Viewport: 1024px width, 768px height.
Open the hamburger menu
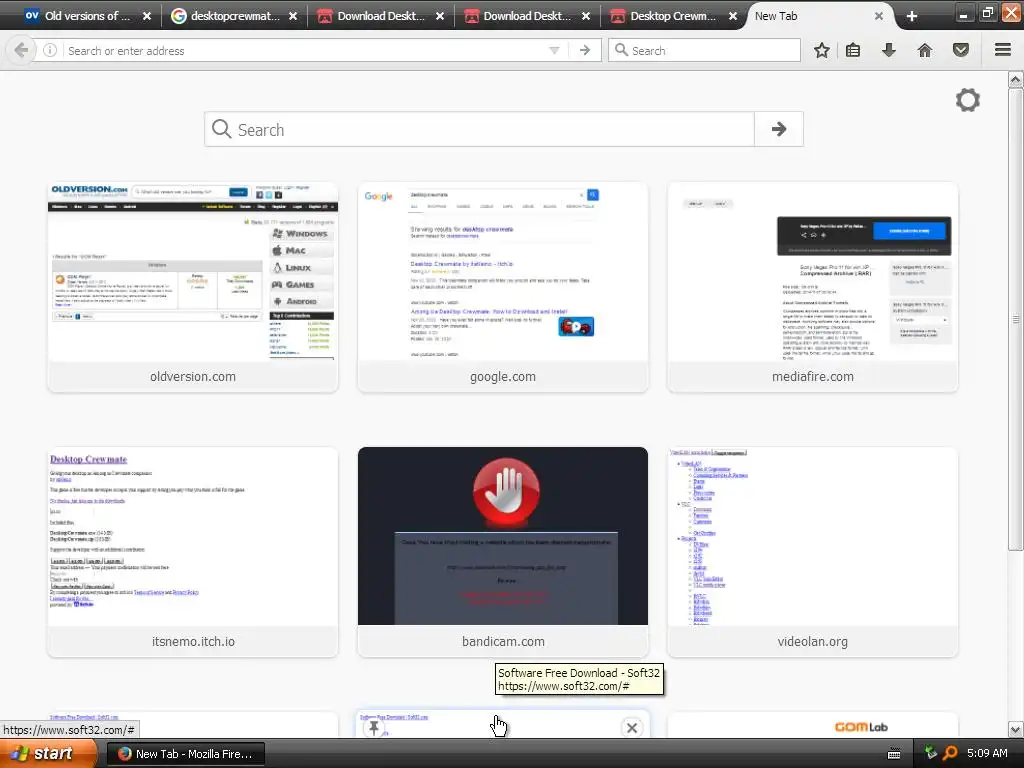(1003, 50)
